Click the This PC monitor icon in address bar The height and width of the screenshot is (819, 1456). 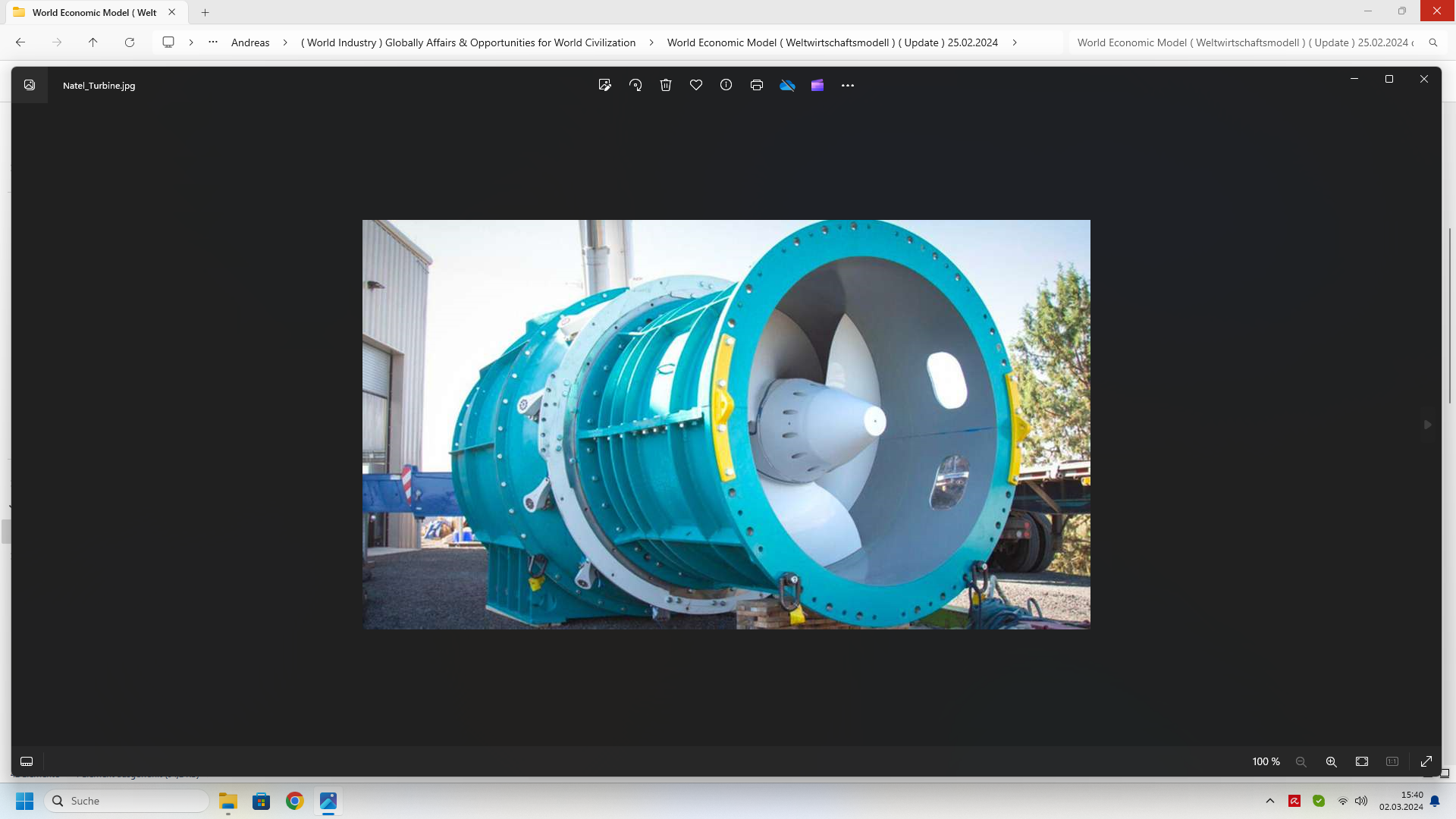click(168, 42)
